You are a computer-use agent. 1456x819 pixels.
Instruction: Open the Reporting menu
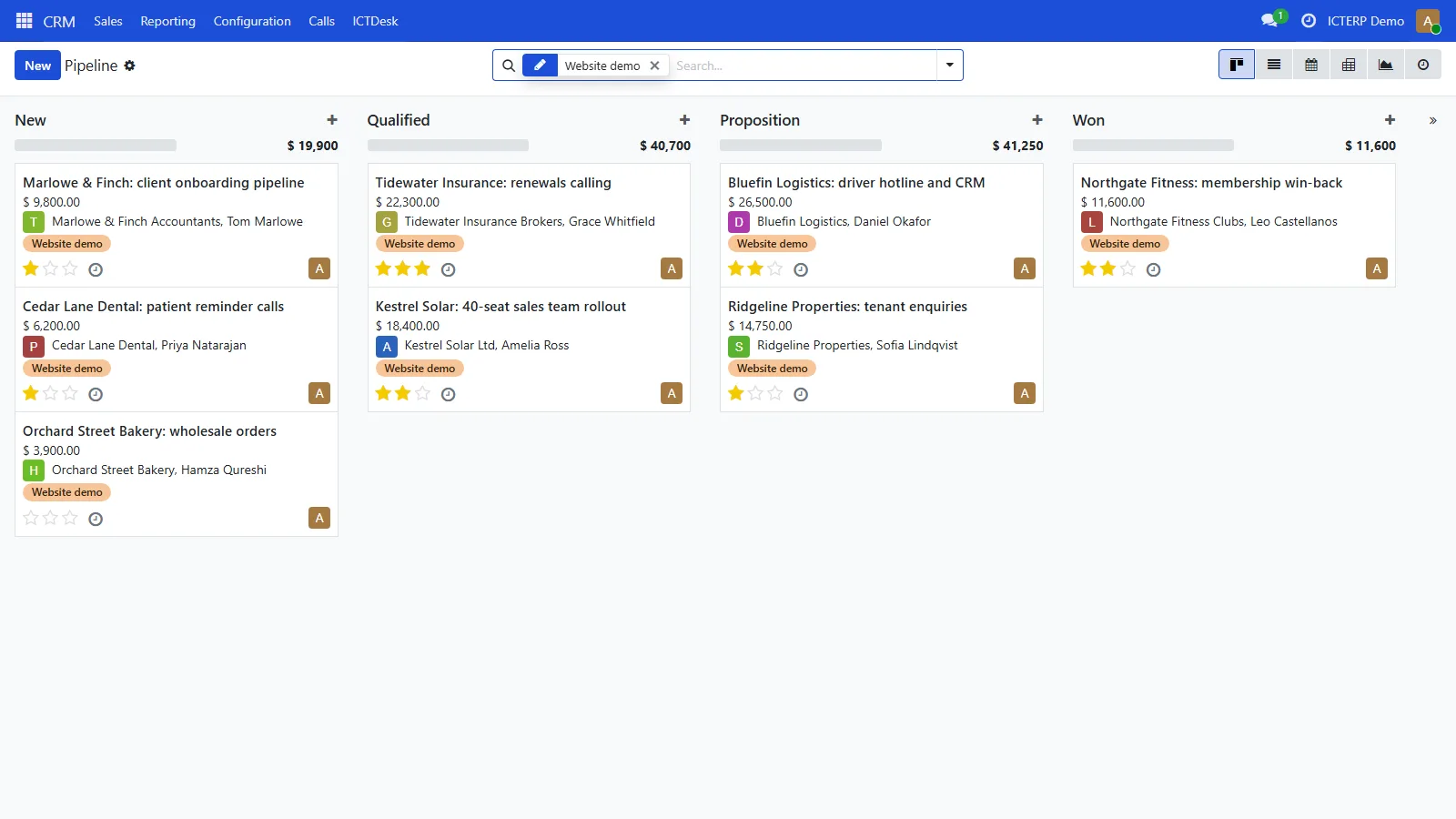coord(167,21)
